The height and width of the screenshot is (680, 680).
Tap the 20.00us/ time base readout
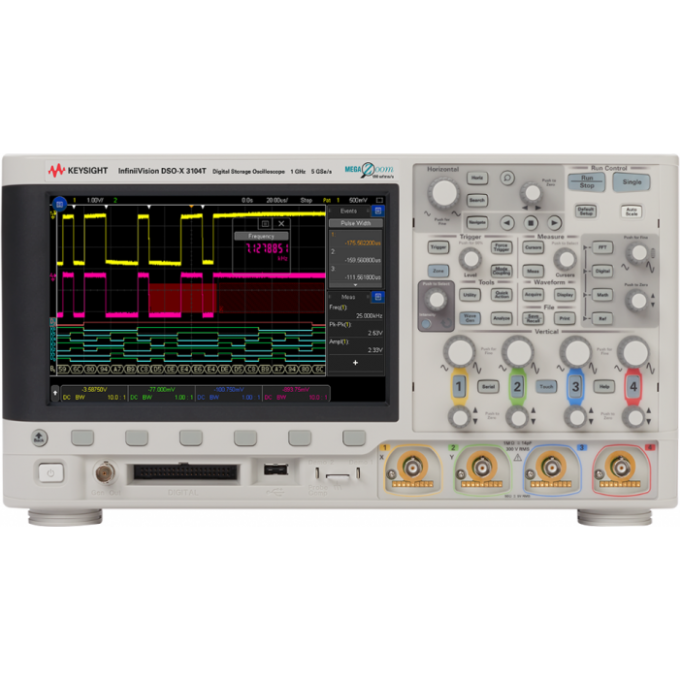pos(278,200)
